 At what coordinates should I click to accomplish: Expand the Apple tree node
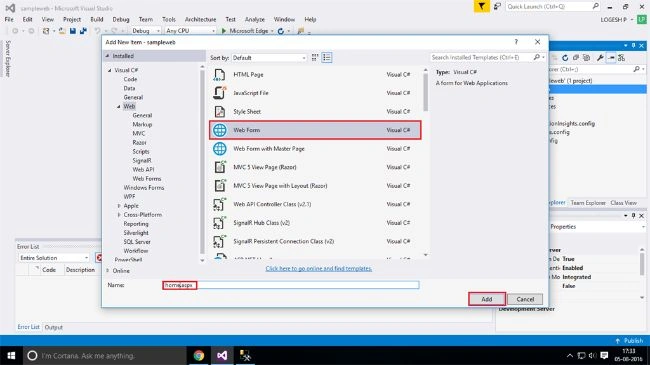119,206
